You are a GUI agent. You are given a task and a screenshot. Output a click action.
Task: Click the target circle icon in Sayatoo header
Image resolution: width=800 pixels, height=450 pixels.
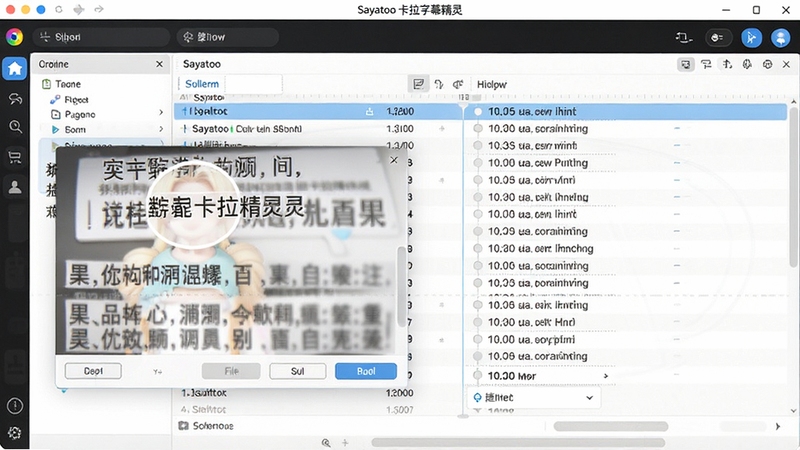pyautogui.click(x=767, y=64)
